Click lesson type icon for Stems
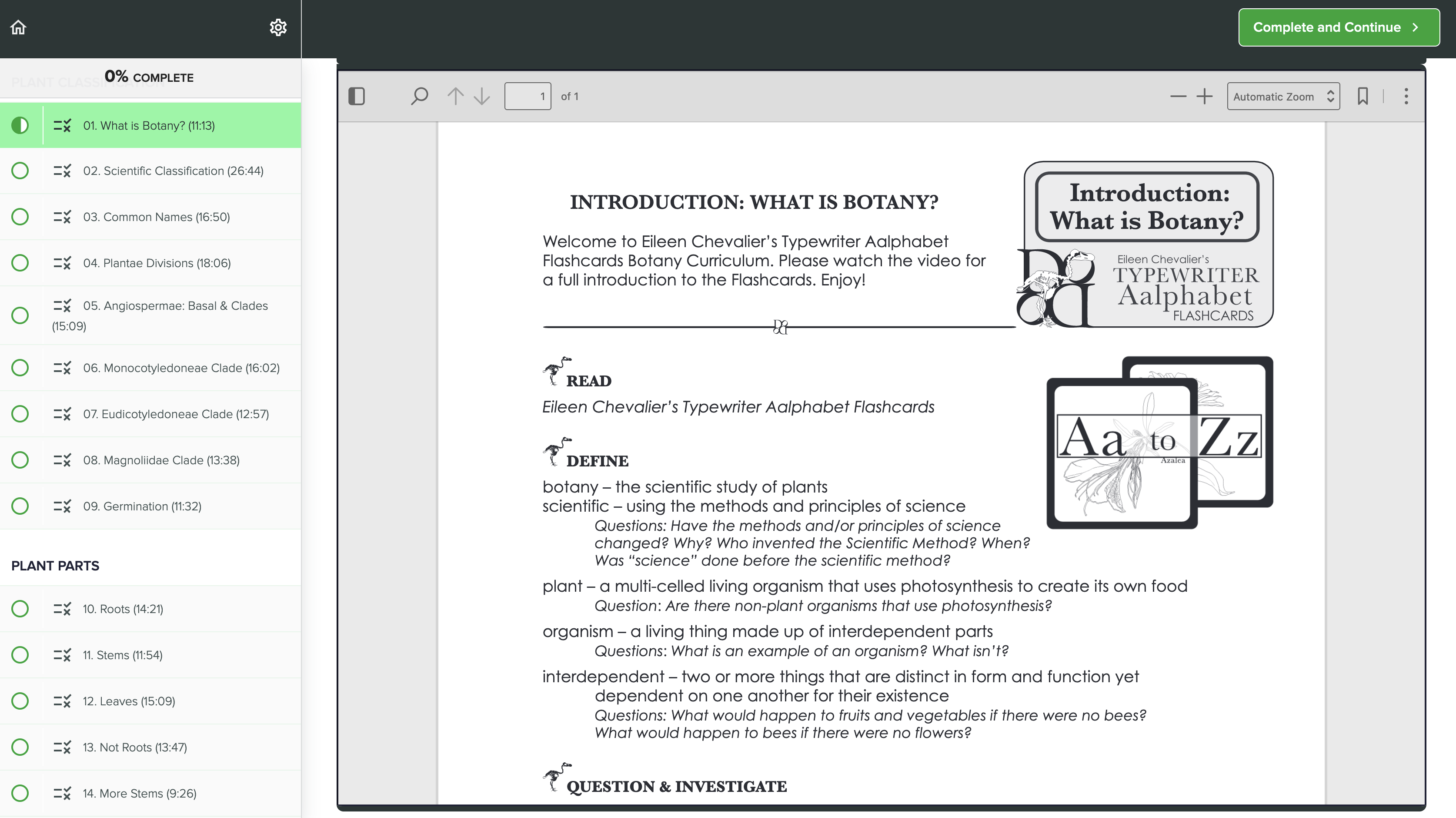Image resolution: width=1456 pixels, height=818 pixels. tap(62, 654)
